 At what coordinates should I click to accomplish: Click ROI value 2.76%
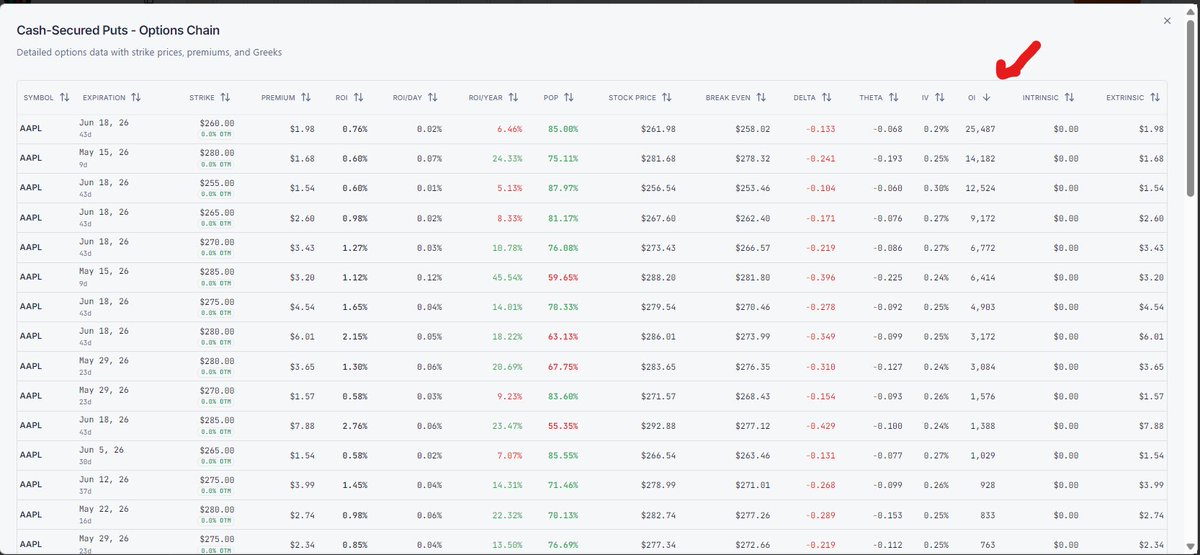(355, 426)
